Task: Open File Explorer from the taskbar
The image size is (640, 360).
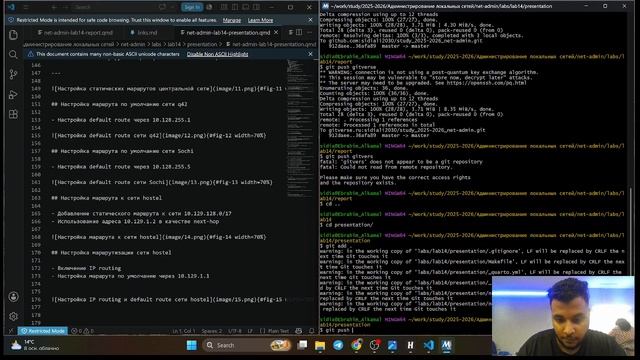Action: (x=320, y=345)
